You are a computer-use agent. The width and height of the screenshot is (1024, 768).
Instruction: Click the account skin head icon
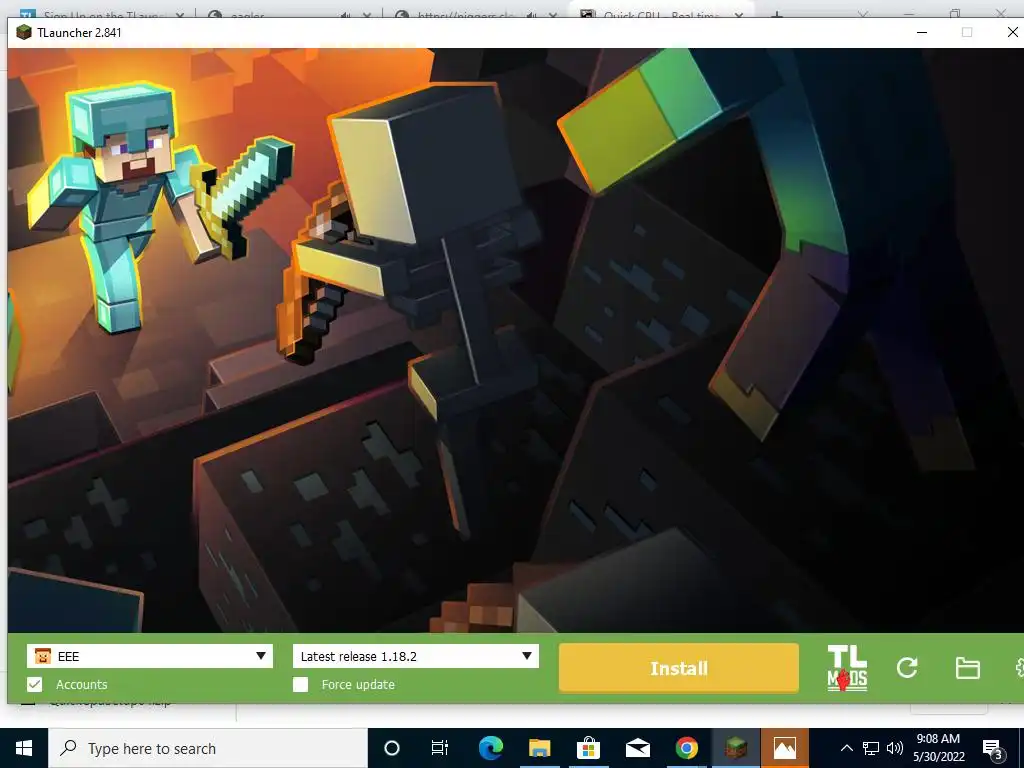(42, 656)
